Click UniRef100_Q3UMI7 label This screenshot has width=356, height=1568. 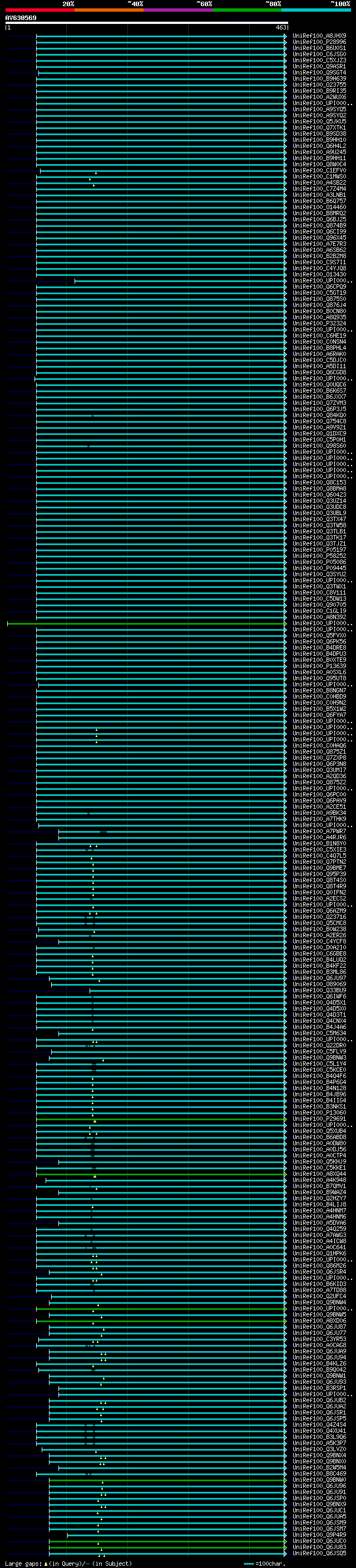click(x=319, y=770)
